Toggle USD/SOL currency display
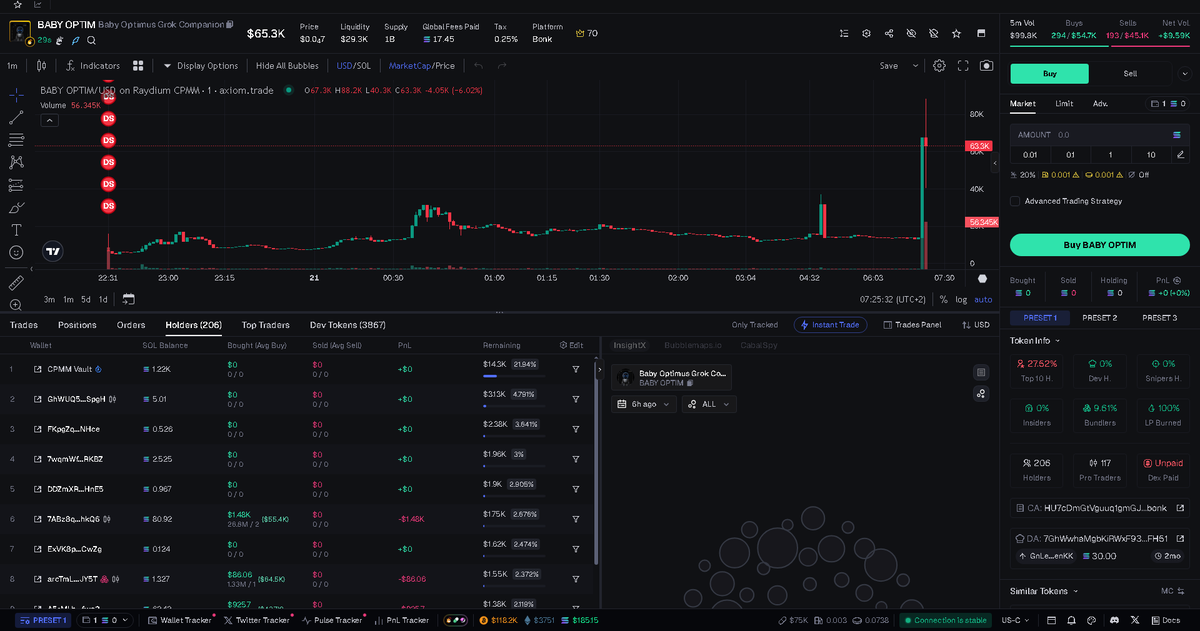This screenshot has width=1200, height=631. [x=352, y=66]
